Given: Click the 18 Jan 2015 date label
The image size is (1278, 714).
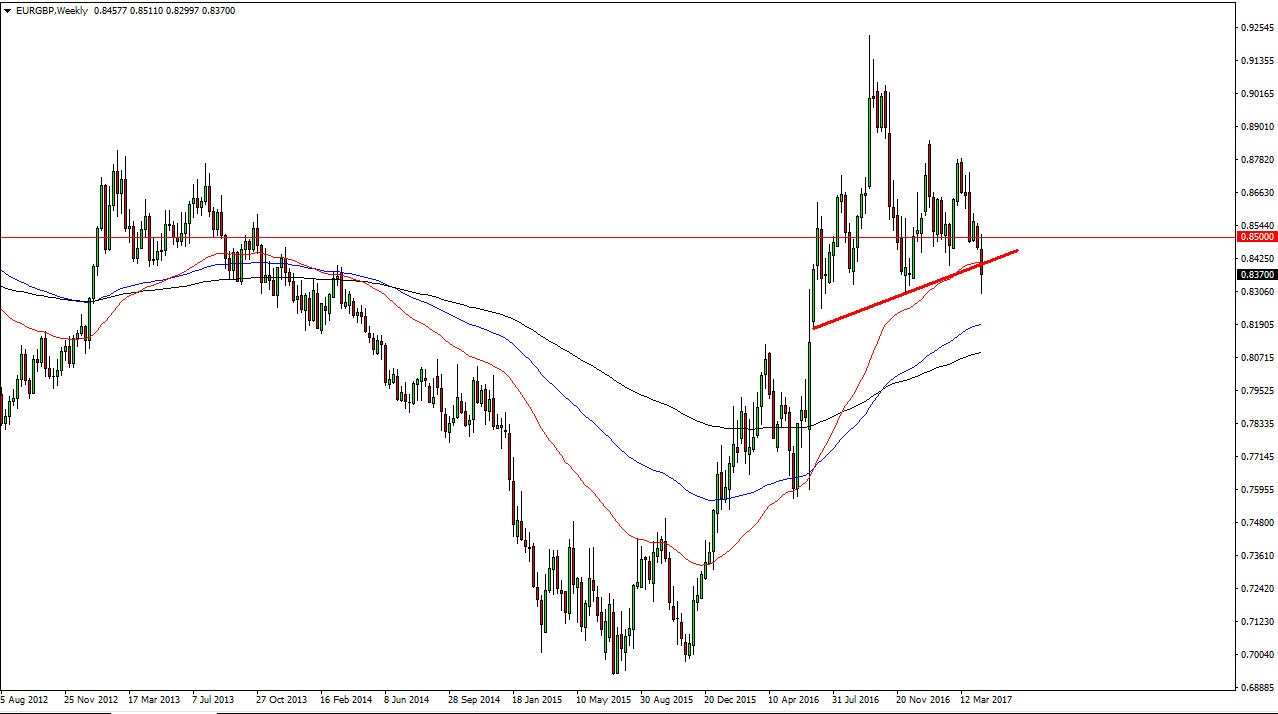Looking at the screenshot, I should (537, 700).
